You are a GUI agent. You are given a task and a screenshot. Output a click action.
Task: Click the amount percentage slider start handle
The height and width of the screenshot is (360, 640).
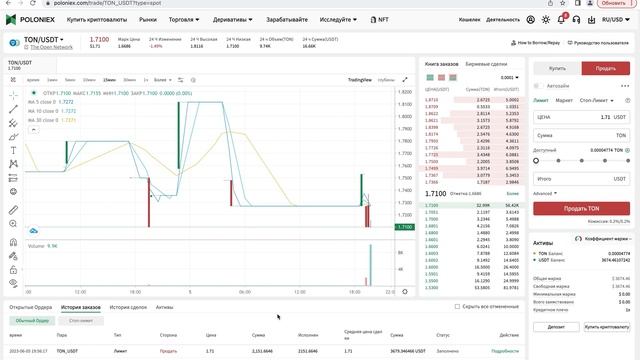(536, 161)
